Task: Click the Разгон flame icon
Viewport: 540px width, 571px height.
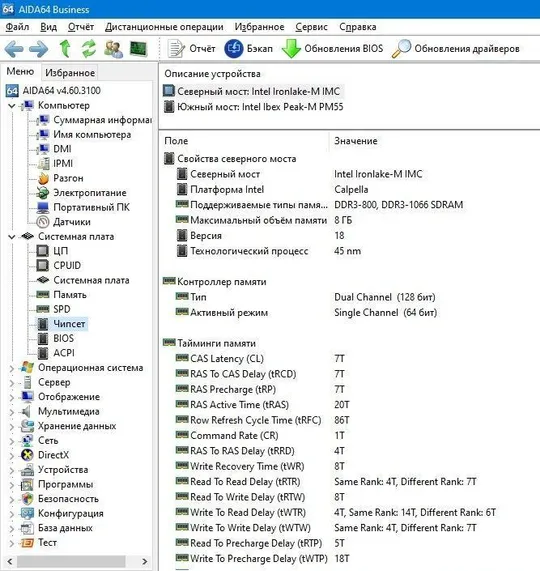Action: point(43,178)
